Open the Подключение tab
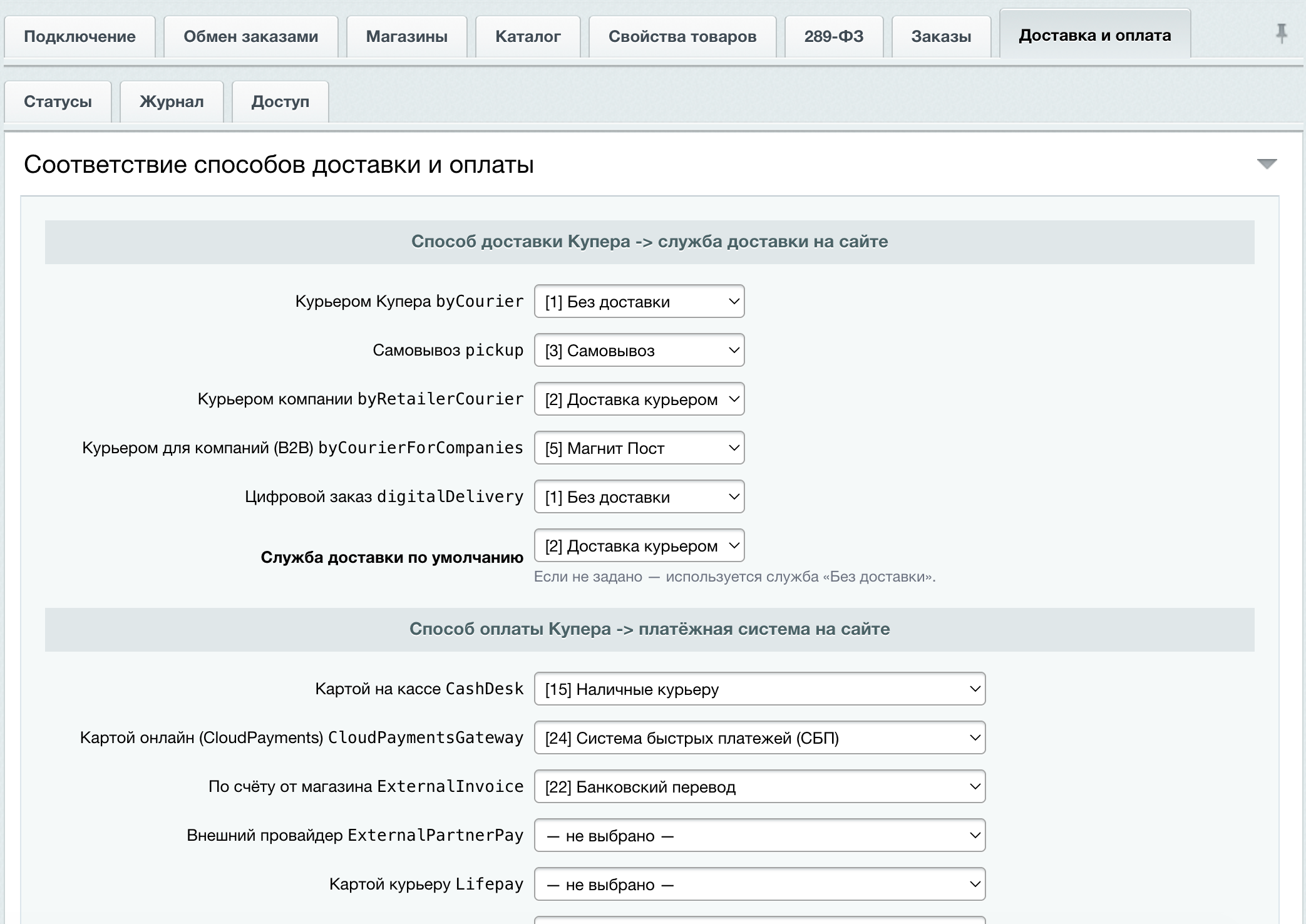Screen dimensions: 1306x924 (80, 36)
